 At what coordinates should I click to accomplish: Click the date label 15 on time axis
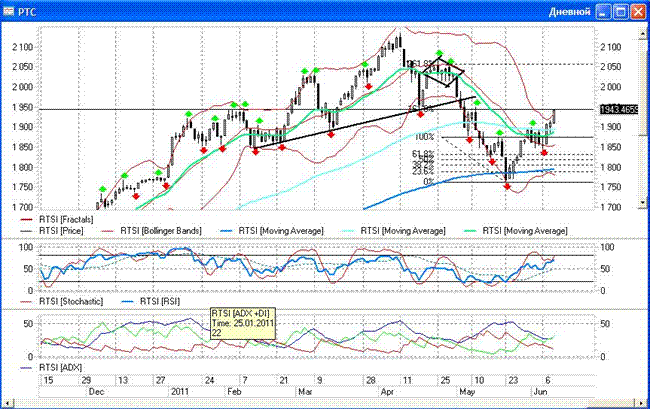[49, 380]
